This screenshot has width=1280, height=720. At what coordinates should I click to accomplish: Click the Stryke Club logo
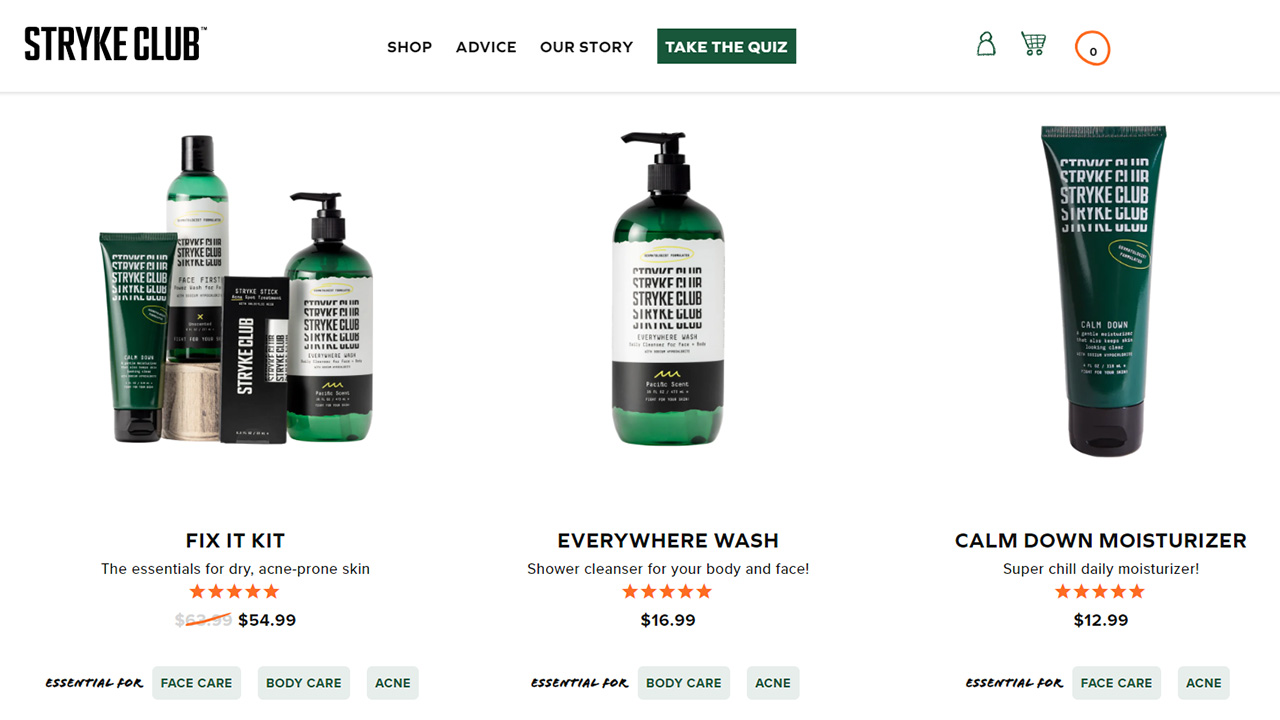click(115, 45)
